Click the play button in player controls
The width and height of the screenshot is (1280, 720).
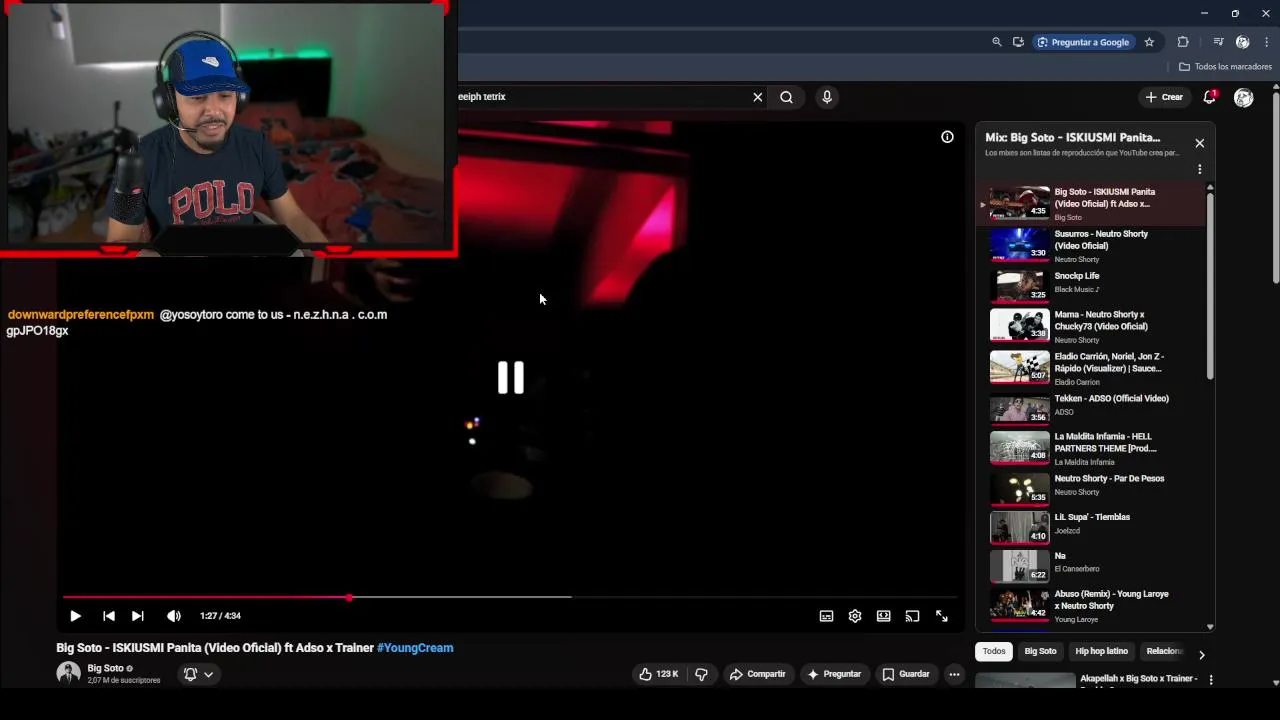(75, 616)
